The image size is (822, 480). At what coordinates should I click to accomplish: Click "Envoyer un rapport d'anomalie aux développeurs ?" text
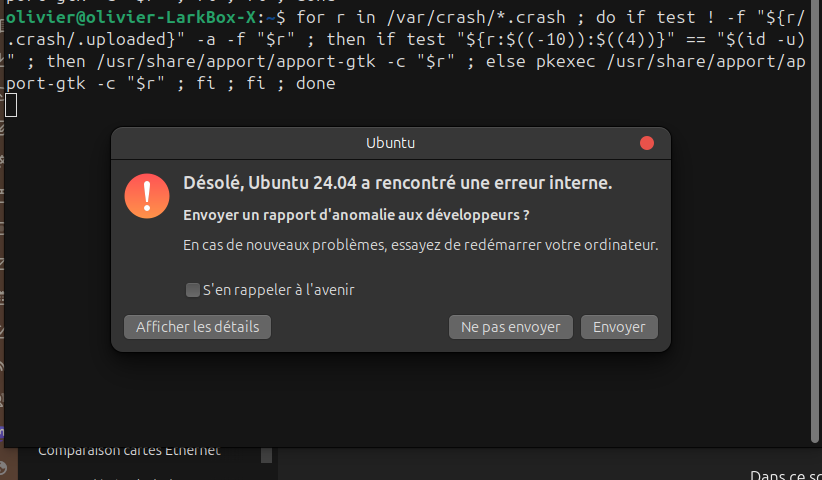tap(356, 215)
